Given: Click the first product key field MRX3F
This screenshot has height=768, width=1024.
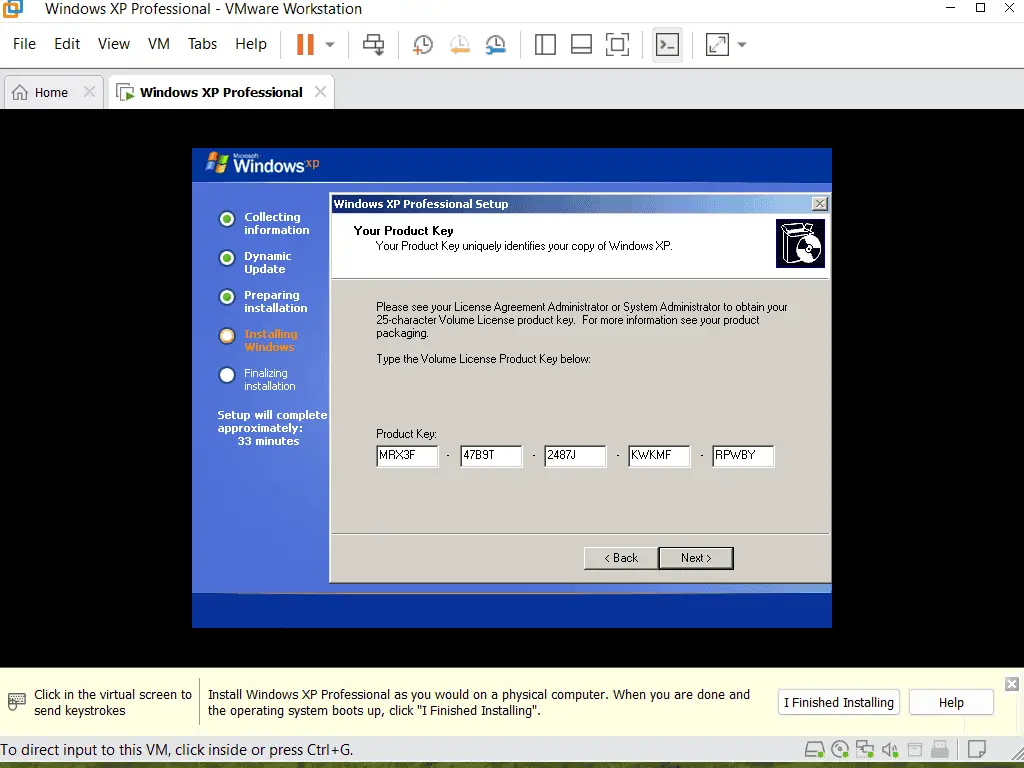Looking at the screenshot, I should tap(407, 456).
